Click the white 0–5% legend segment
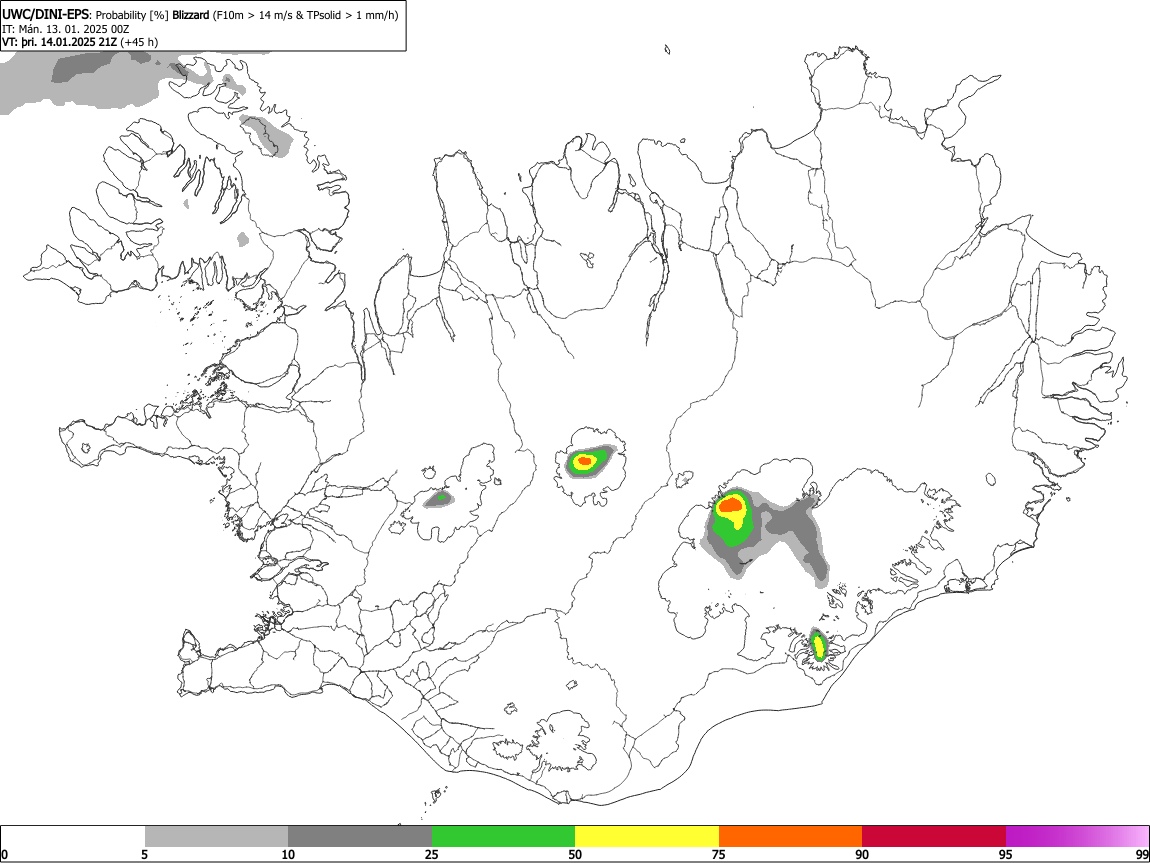This screenshot has width=1150, height=863. point(73,837)
